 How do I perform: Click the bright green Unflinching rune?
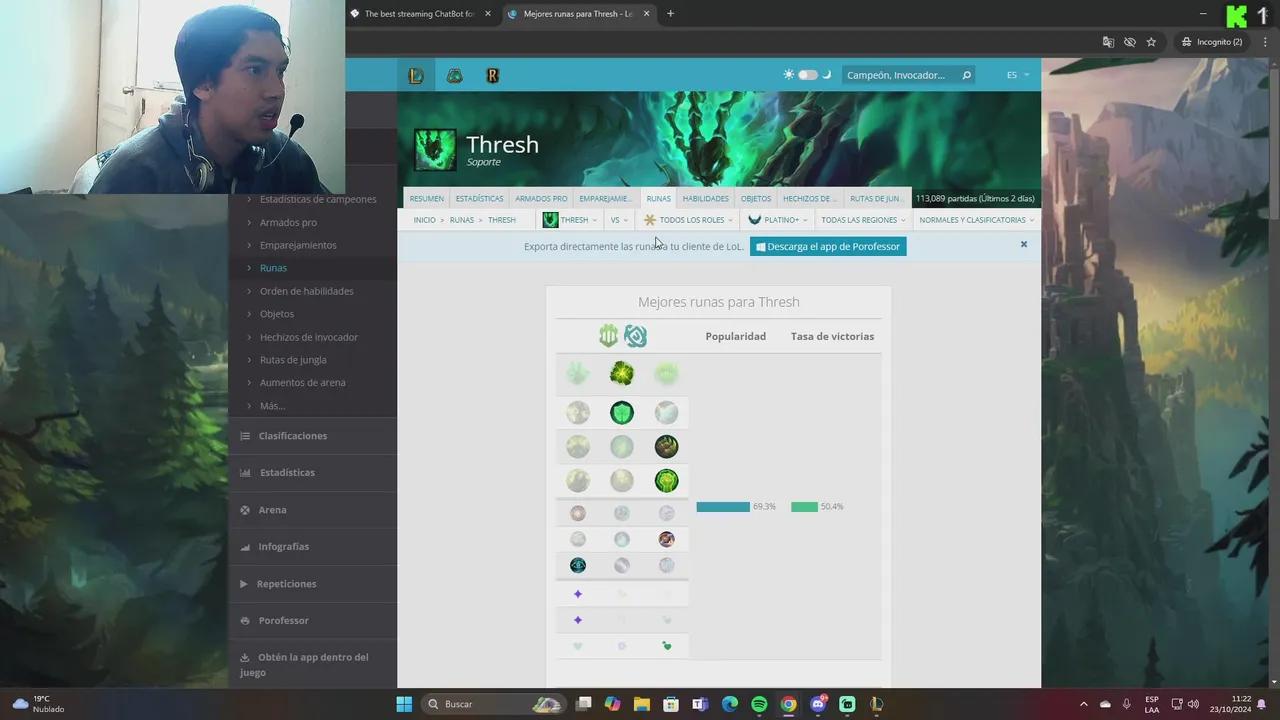(666, 481)
